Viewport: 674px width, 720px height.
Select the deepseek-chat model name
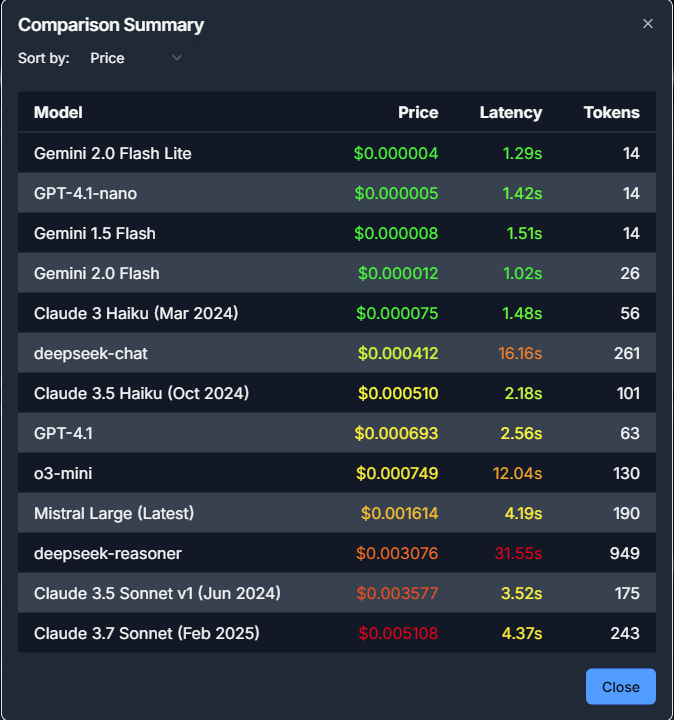point(91,353)
